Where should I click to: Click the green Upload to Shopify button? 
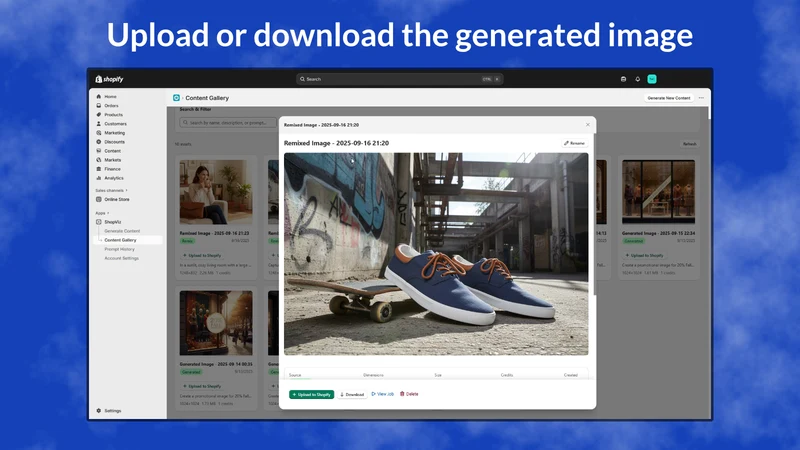(311, 394)
